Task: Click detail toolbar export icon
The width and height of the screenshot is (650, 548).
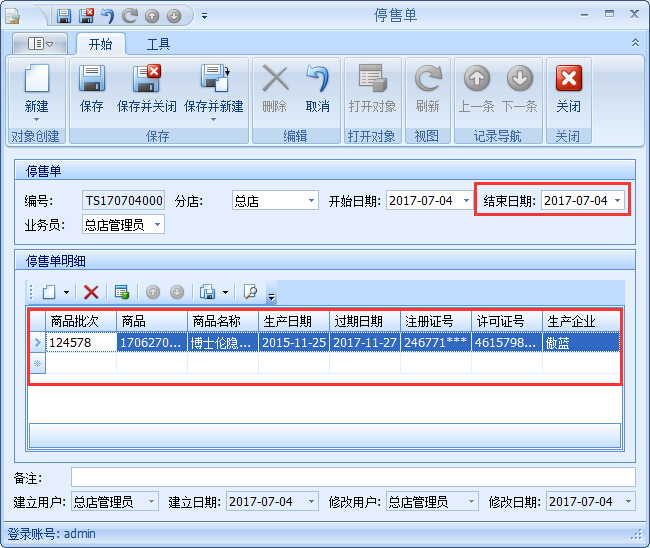Action: (x=208, y=292)
